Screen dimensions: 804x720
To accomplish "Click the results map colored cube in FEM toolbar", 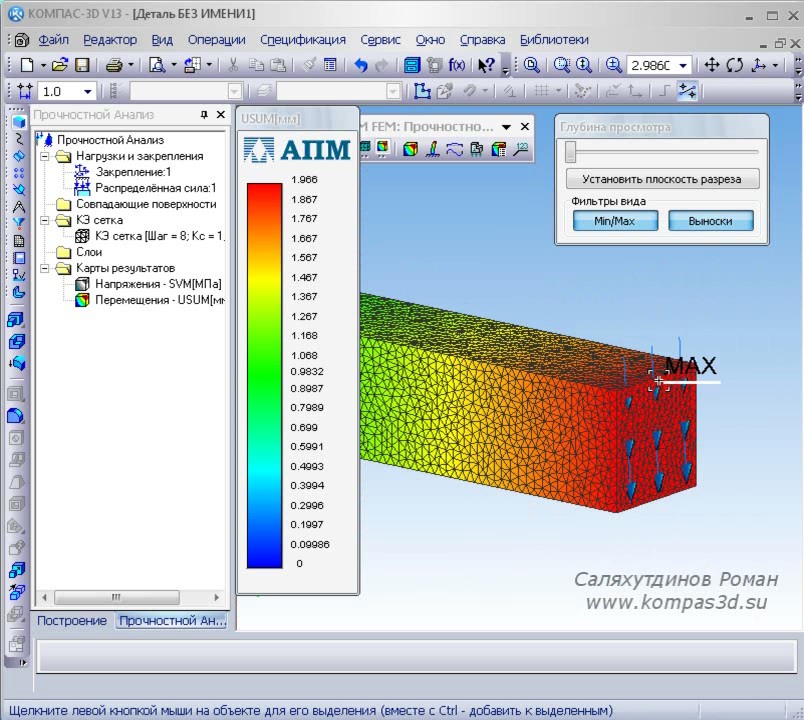I will pos(410,149).
